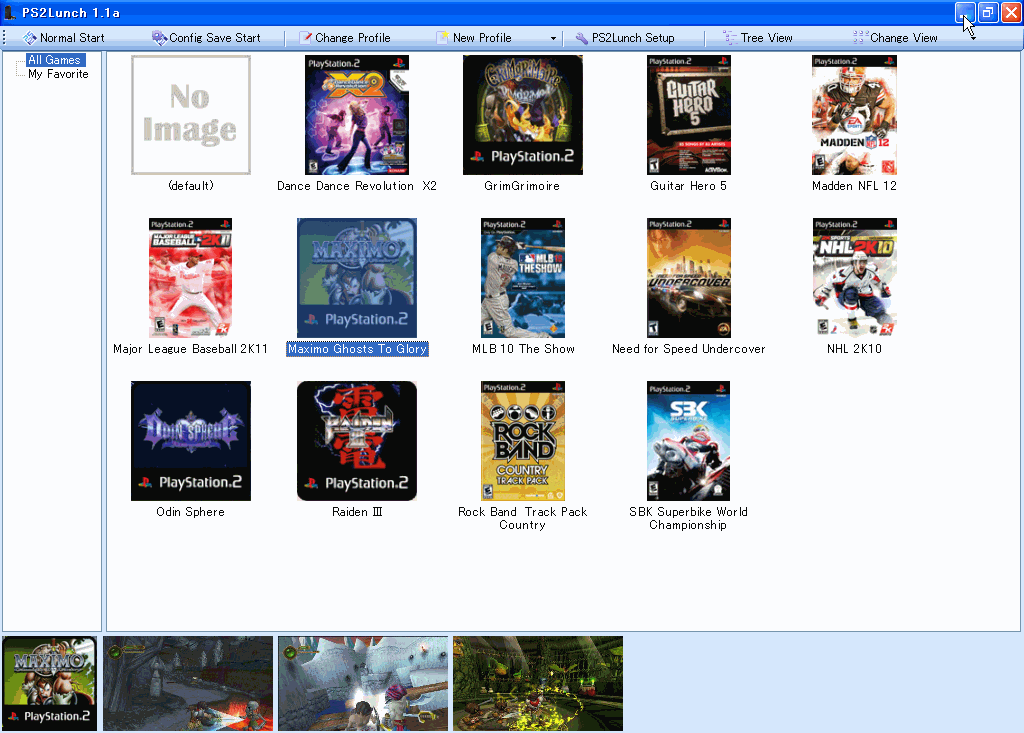Image resolution: width=1024 pixels, height=733 pixels.
Task: Select the NHL 2K10 cover
Action: pyautogui.click(x=854, y=278)
